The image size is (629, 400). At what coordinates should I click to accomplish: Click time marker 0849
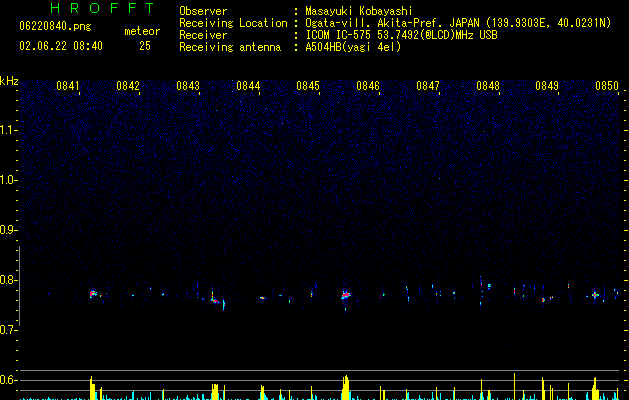coord(547,86)
